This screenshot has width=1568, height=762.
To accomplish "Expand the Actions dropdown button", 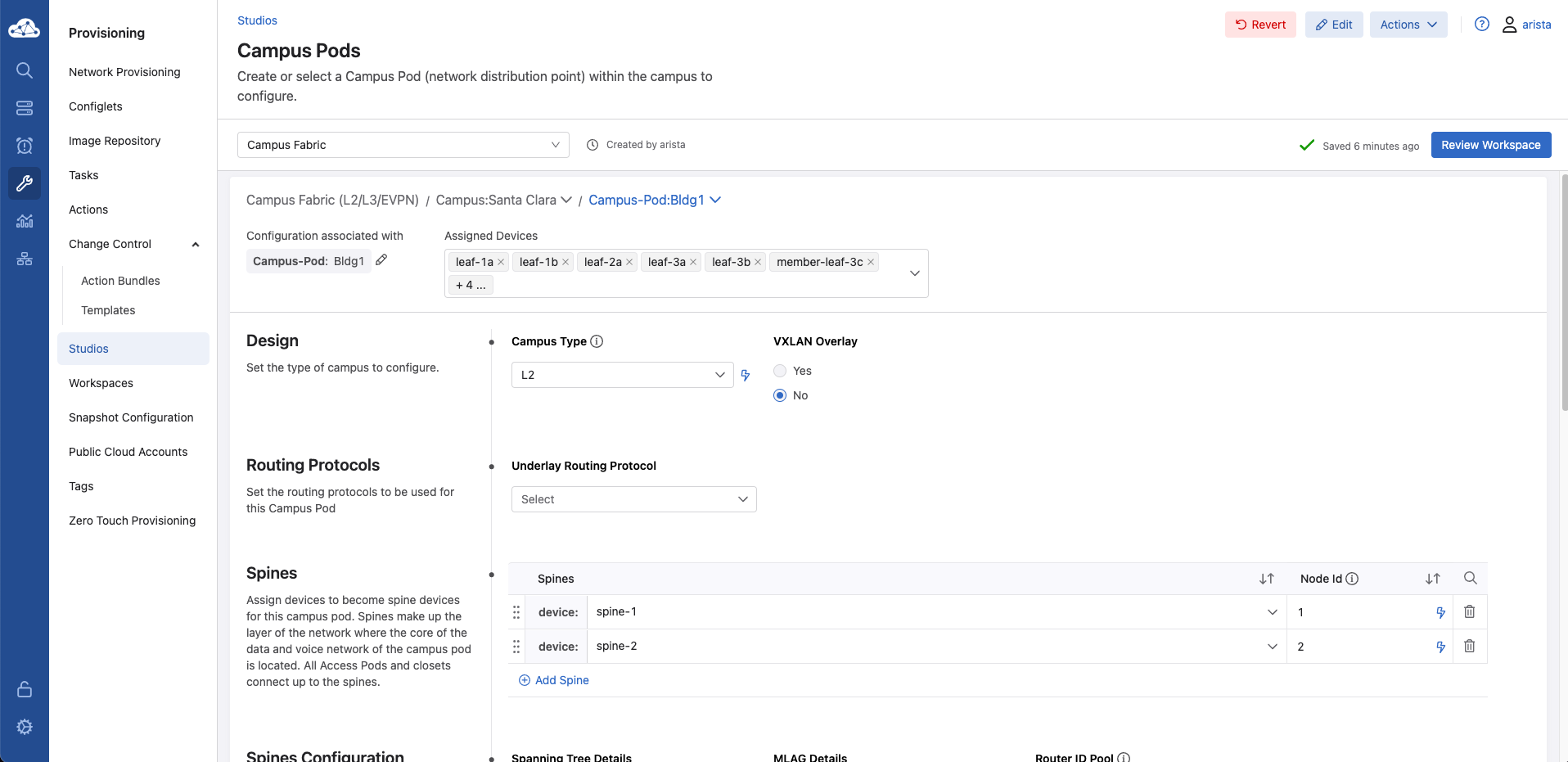I will click(x=1408, y=25).
